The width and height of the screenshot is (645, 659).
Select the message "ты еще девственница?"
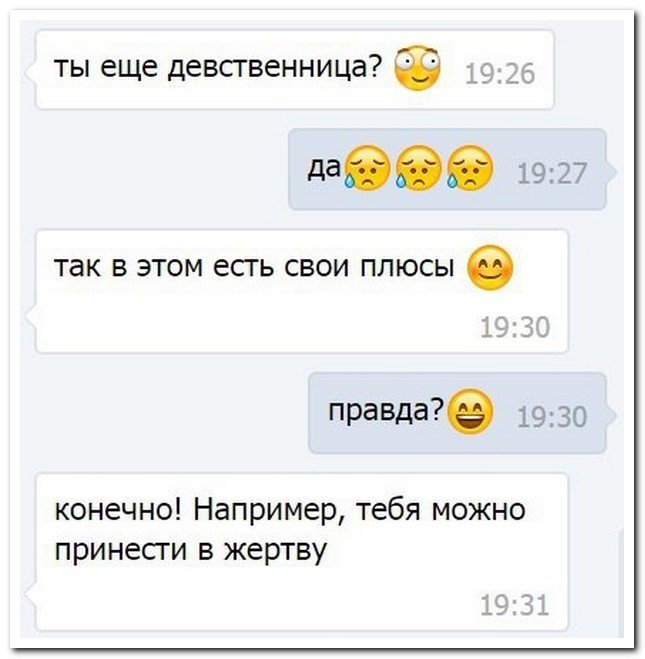coord(295,70)
